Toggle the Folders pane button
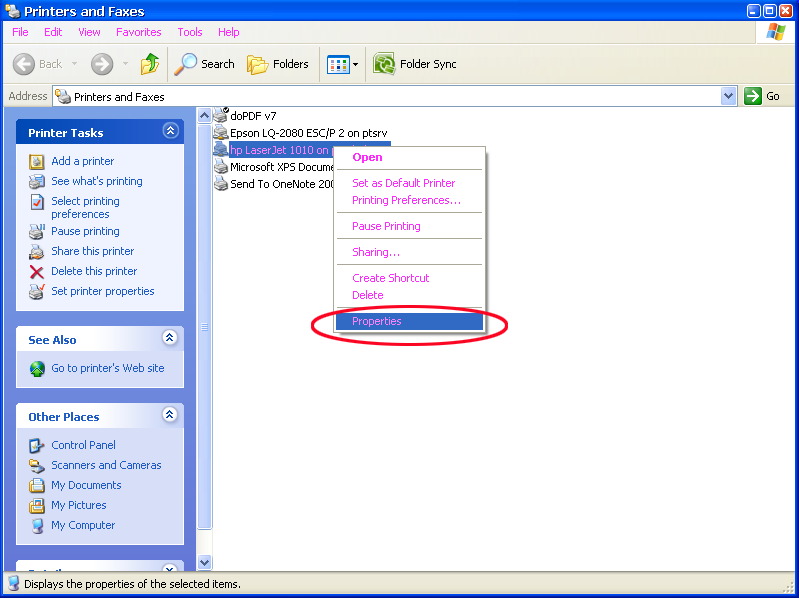This screenshot has height=598, width=799. (278, 64)
